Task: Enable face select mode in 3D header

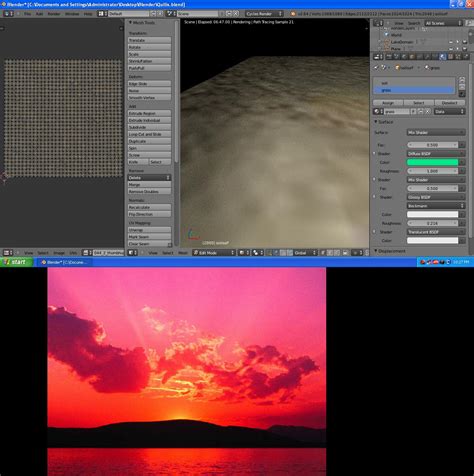Action: [337, 252]
